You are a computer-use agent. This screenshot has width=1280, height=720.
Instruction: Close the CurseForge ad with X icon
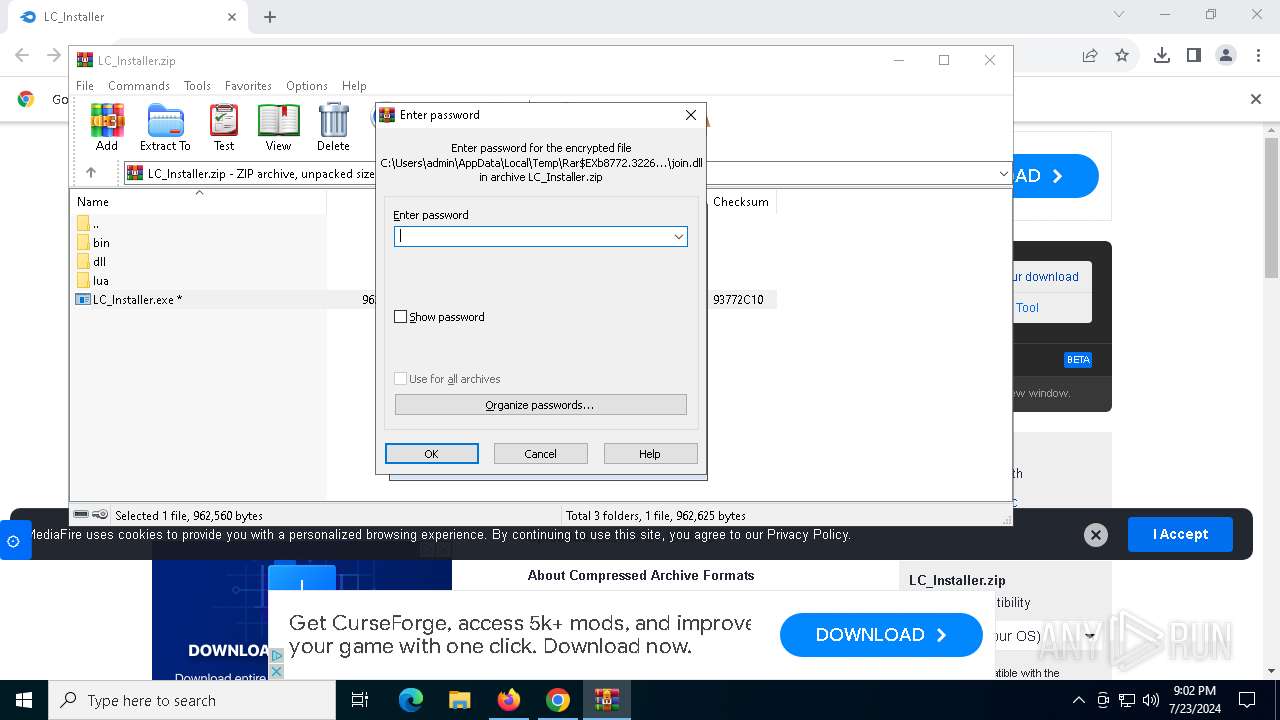[277, 671]
